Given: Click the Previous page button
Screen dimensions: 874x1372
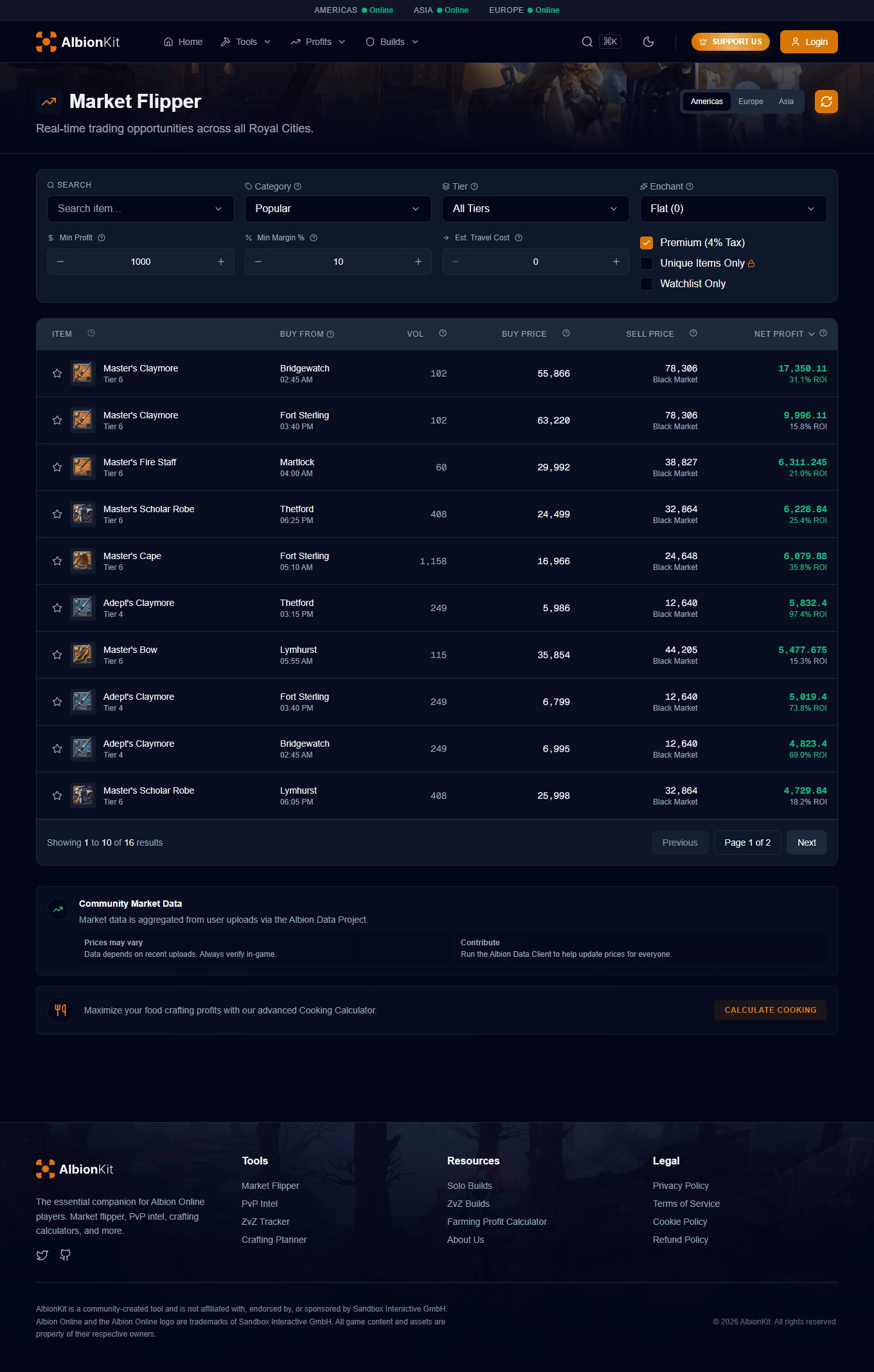Looking at the screenshot, I should (680, 842).
